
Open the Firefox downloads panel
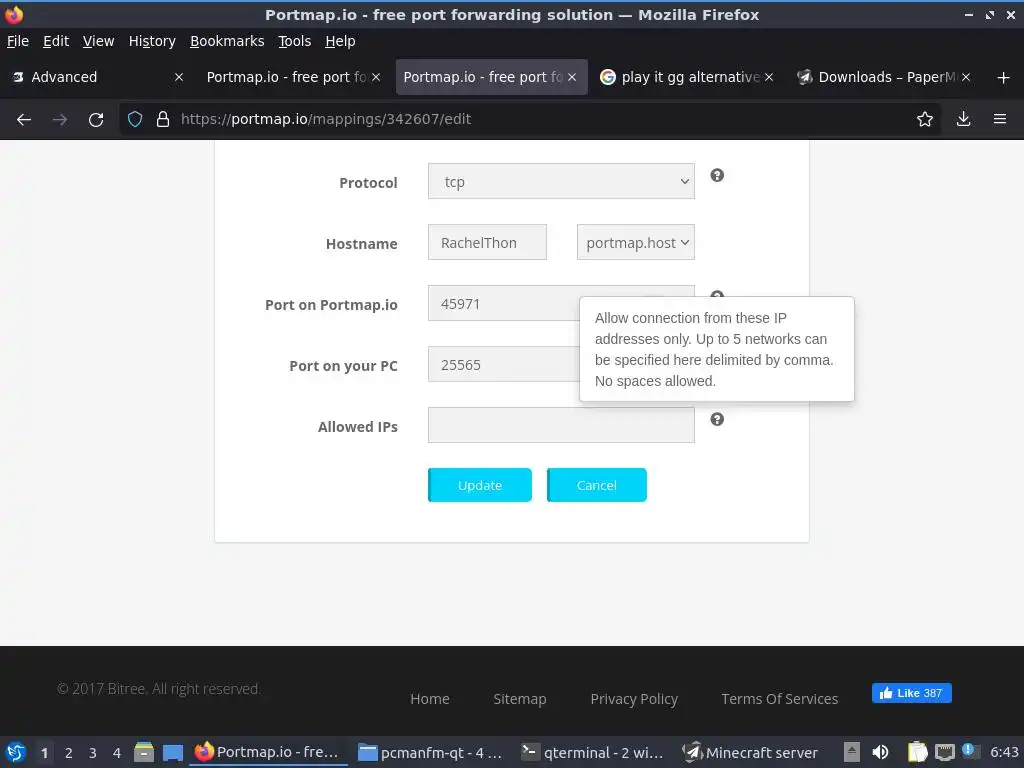[963, 119]
